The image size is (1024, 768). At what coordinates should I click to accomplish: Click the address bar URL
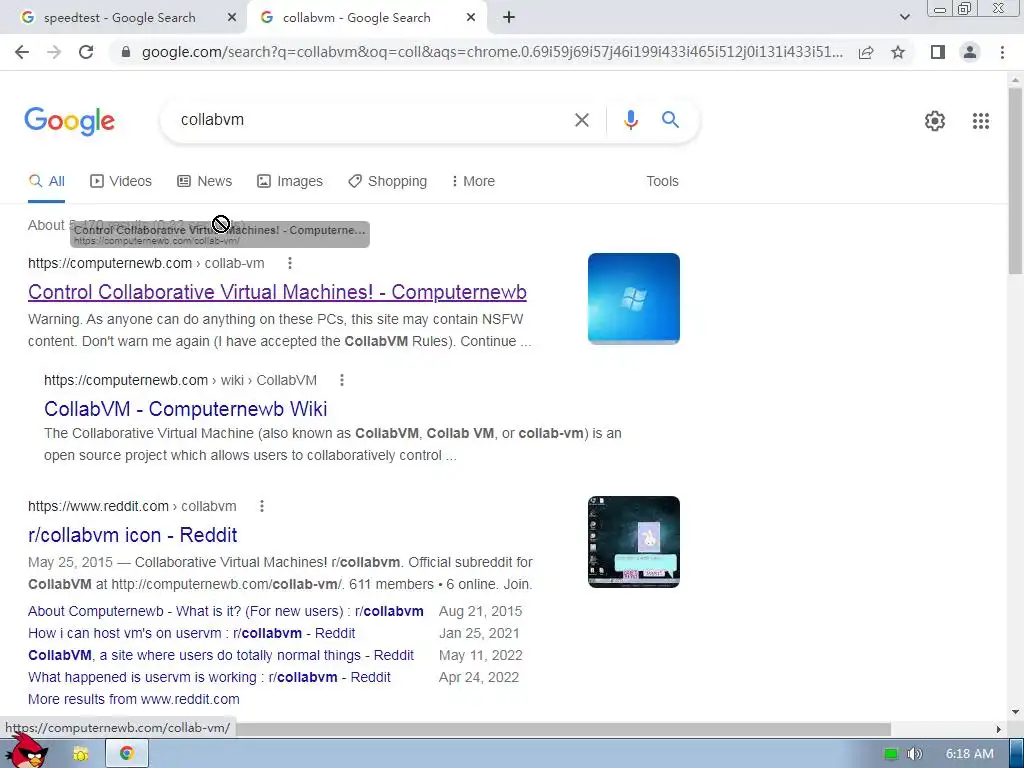(492, 52)
